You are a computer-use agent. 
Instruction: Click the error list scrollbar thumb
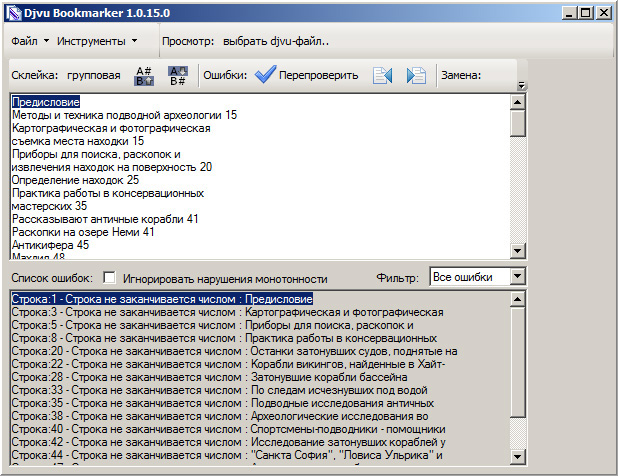(517, 362)
